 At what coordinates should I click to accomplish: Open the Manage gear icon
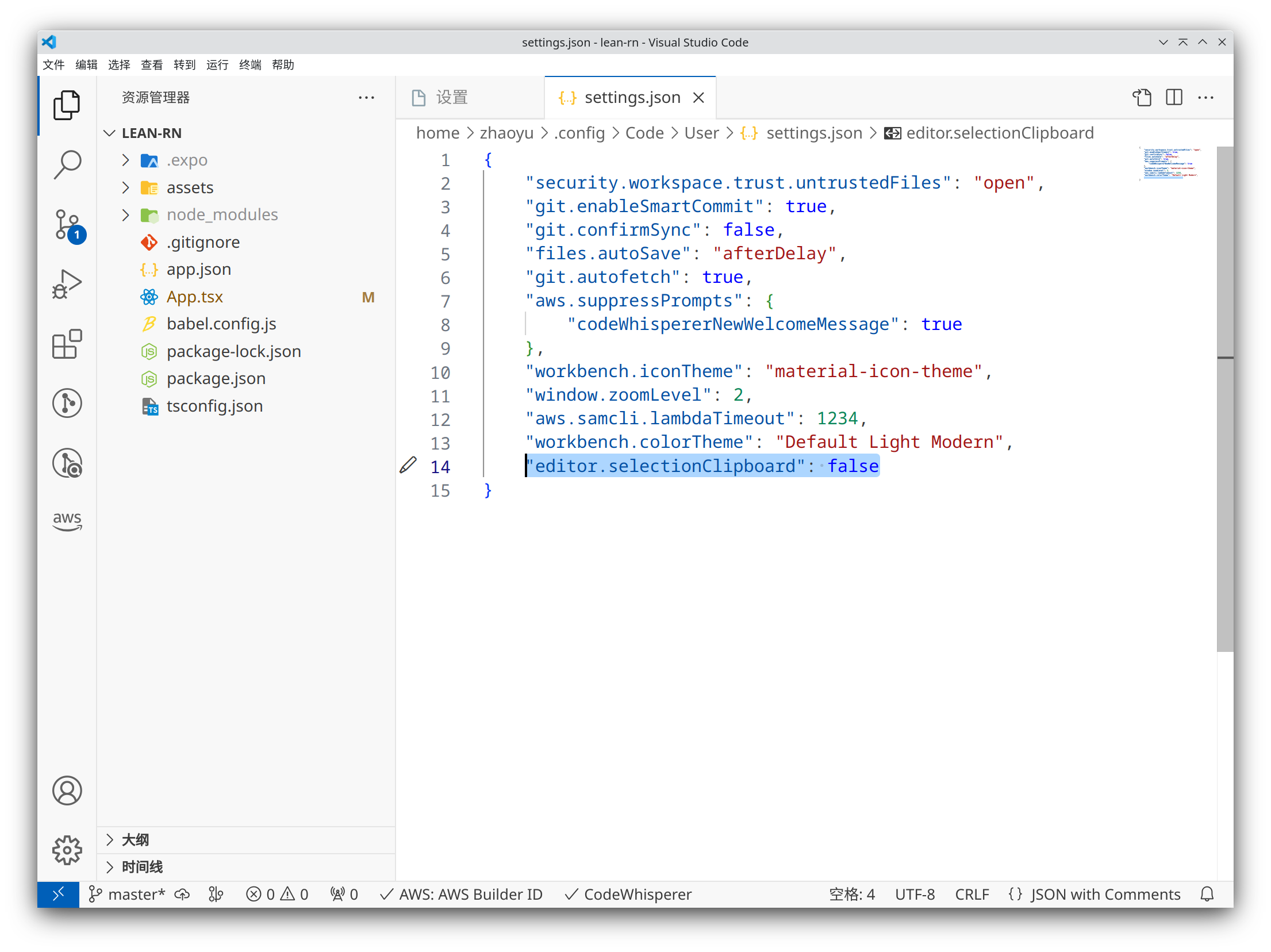[x=67, y=851]
